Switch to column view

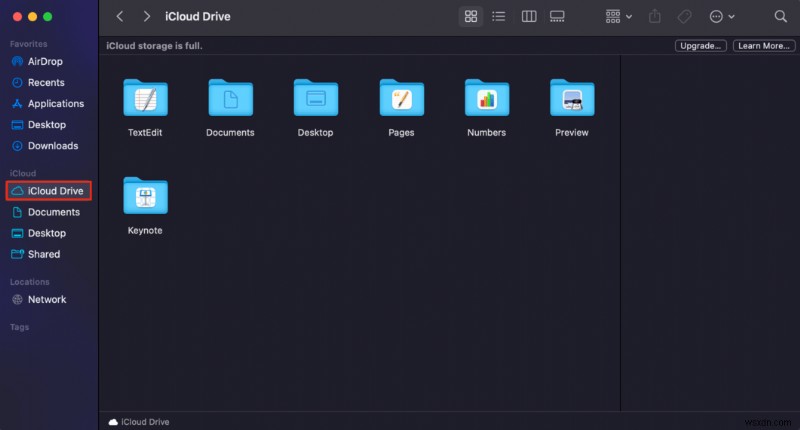(x=529, y=17)
